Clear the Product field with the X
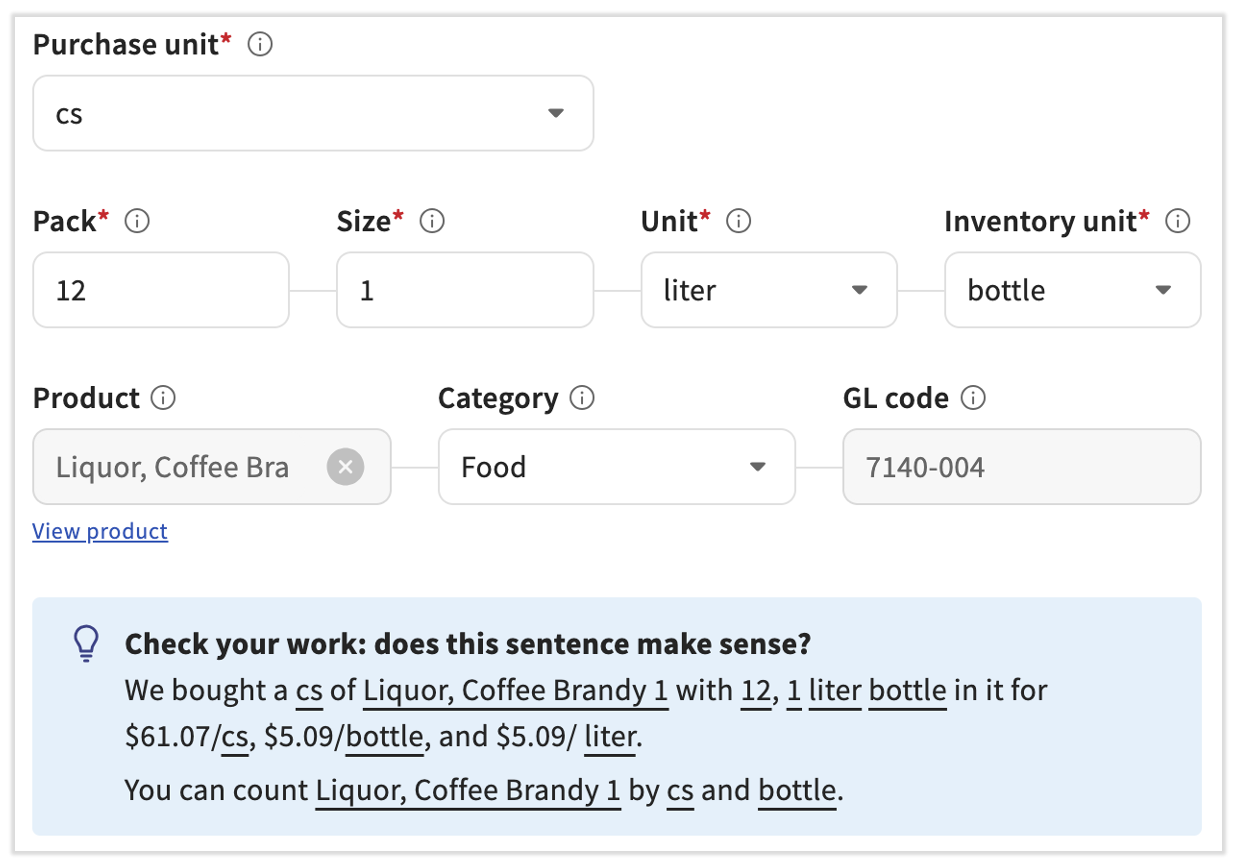Screen dimensions: 1236x864 coord(345,467)
